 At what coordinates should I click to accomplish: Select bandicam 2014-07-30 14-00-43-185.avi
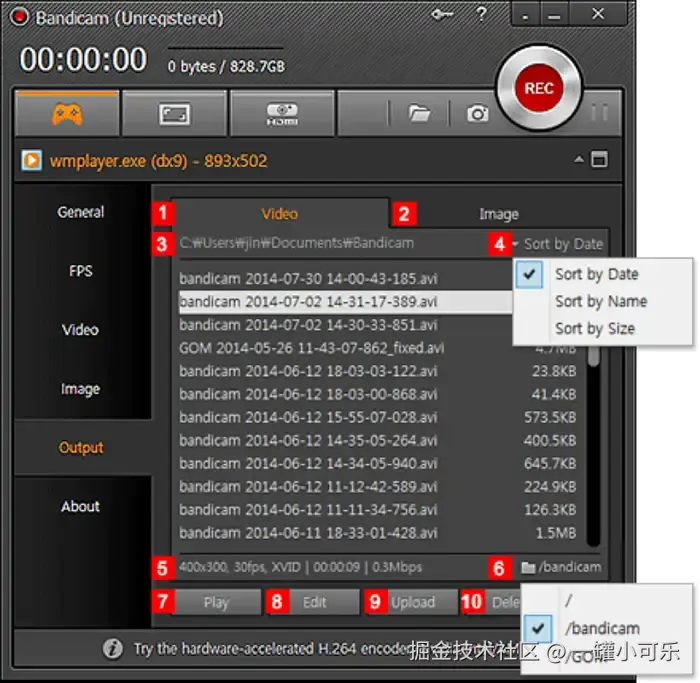[x=308, y=279]
